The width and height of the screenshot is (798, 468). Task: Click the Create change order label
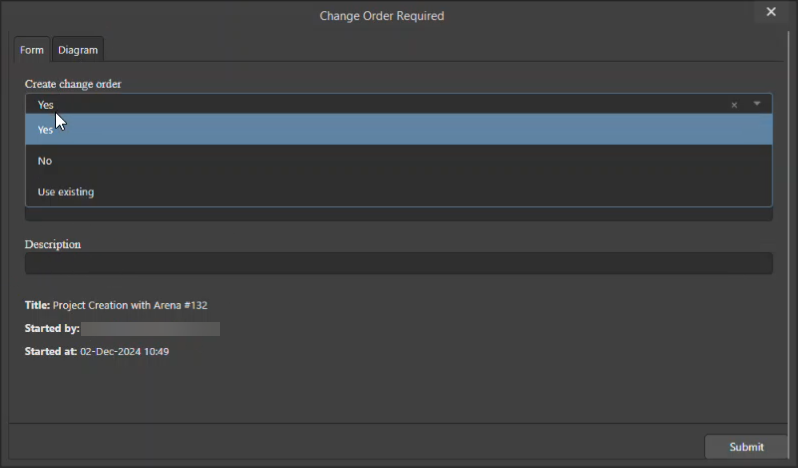pos(73,84)
